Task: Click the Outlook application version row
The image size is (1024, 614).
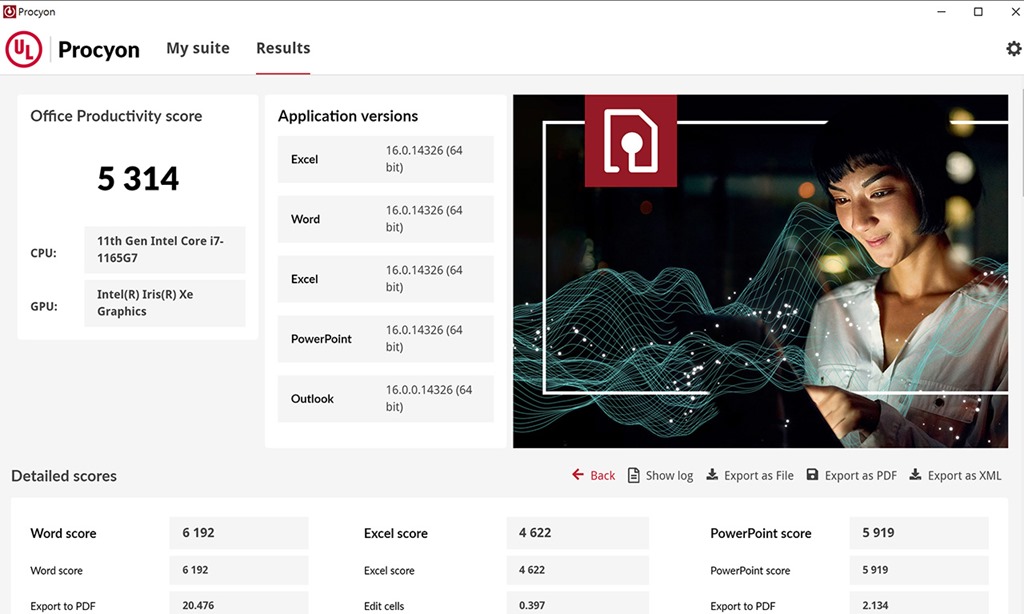Action: click(385, 399)
